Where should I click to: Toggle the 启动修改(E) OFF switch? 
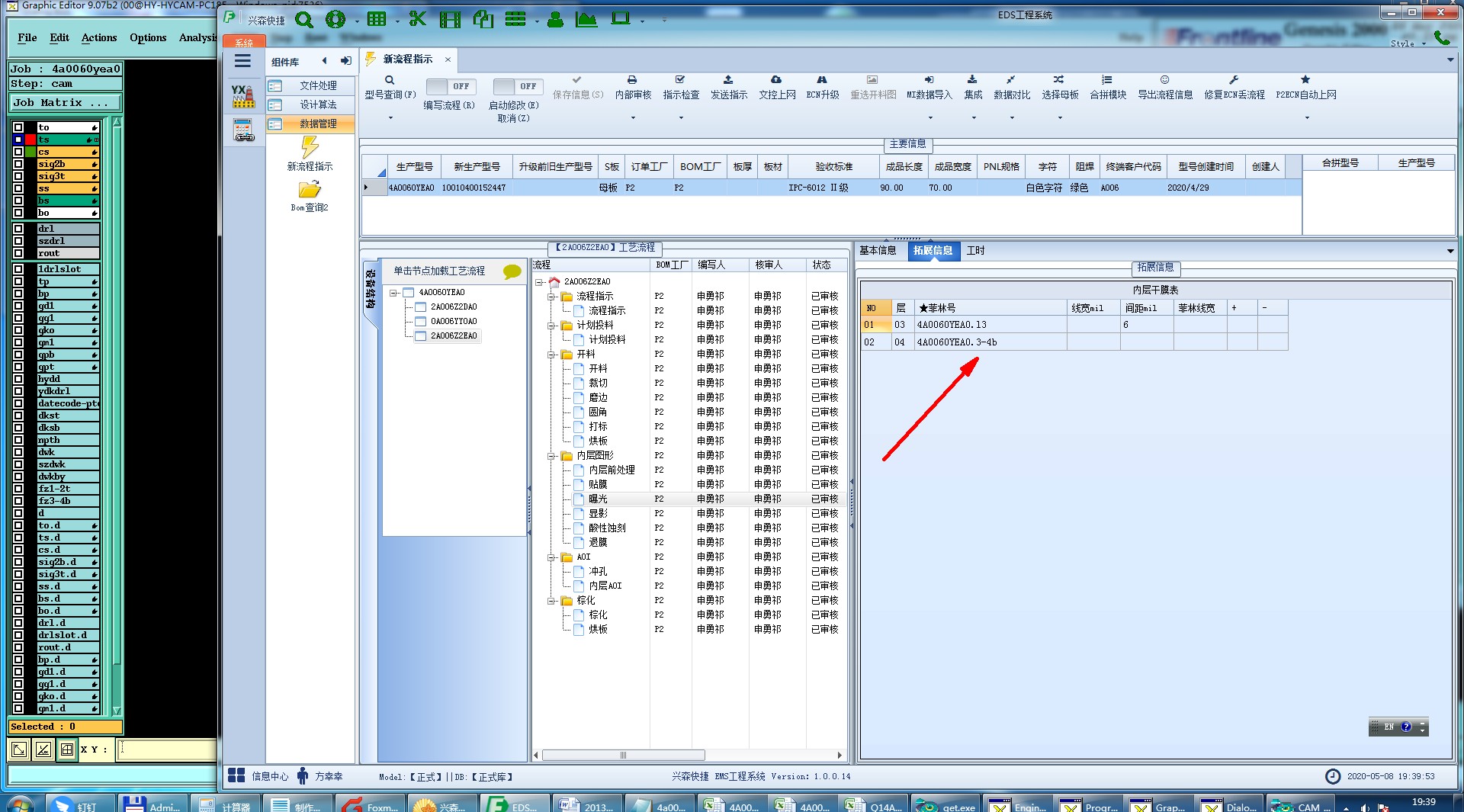coord(516,86)
